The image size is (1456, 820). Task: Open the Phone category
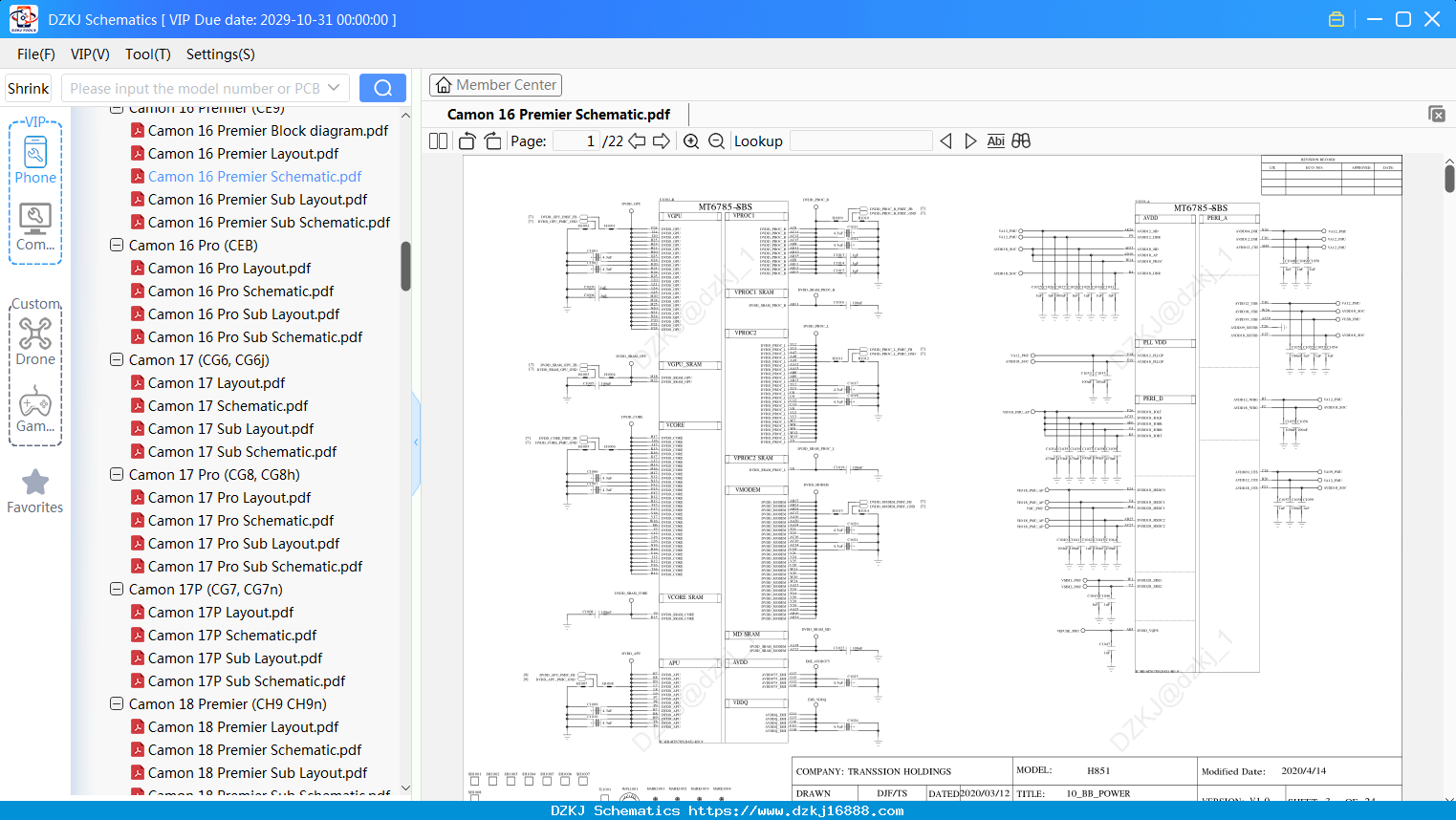tap(35, 159)
